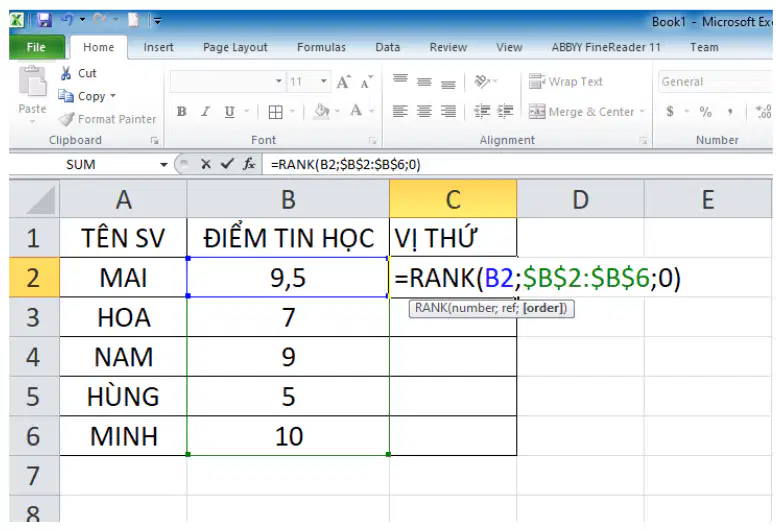
Task: Click Decrease Font Size icon
Action: [x=366, y=82]
